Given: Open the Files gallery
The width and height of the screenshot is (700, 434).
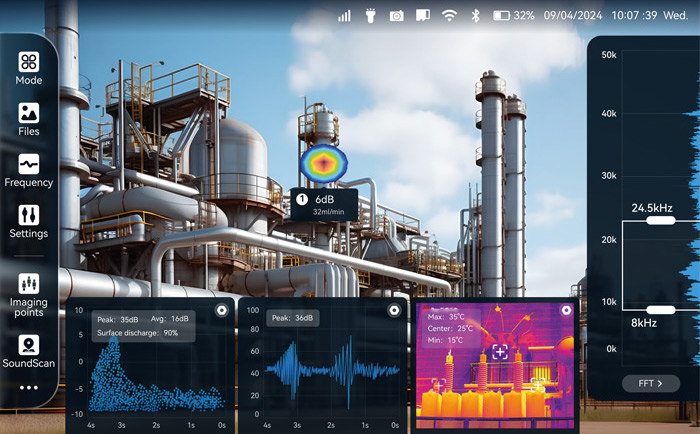Looking at the screenshot, I should click(29, 119).
